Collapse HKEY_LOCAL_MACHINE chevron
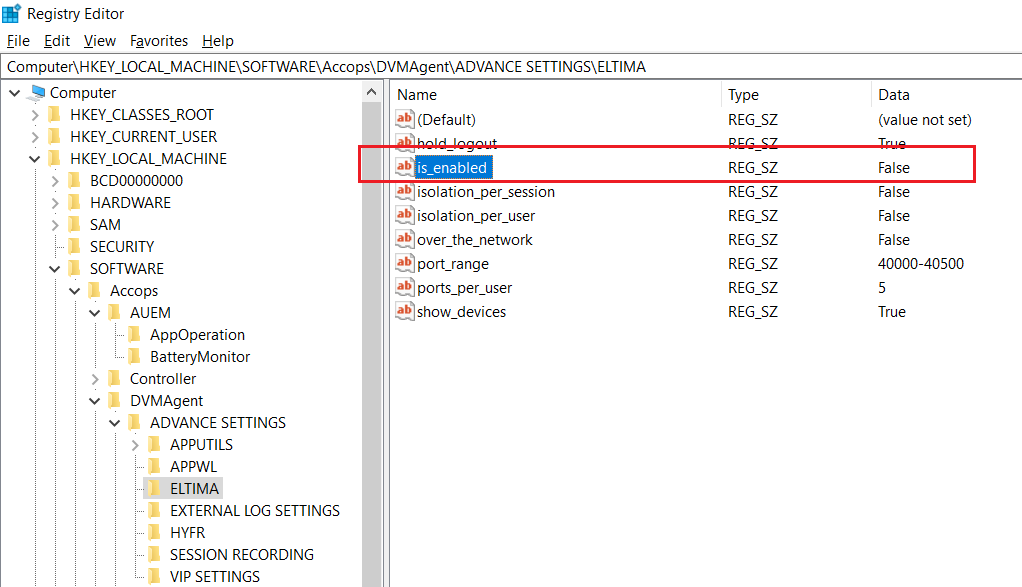Screen dimensions: 1022x587 tap(35, 159)
